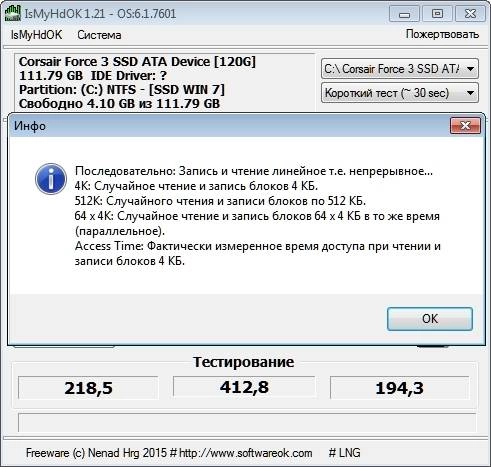Image resolution: width=491 pixels, height=467 pixels.
Task: Close the IsMyHdOK main window
Action: click(x=470, y=14)
